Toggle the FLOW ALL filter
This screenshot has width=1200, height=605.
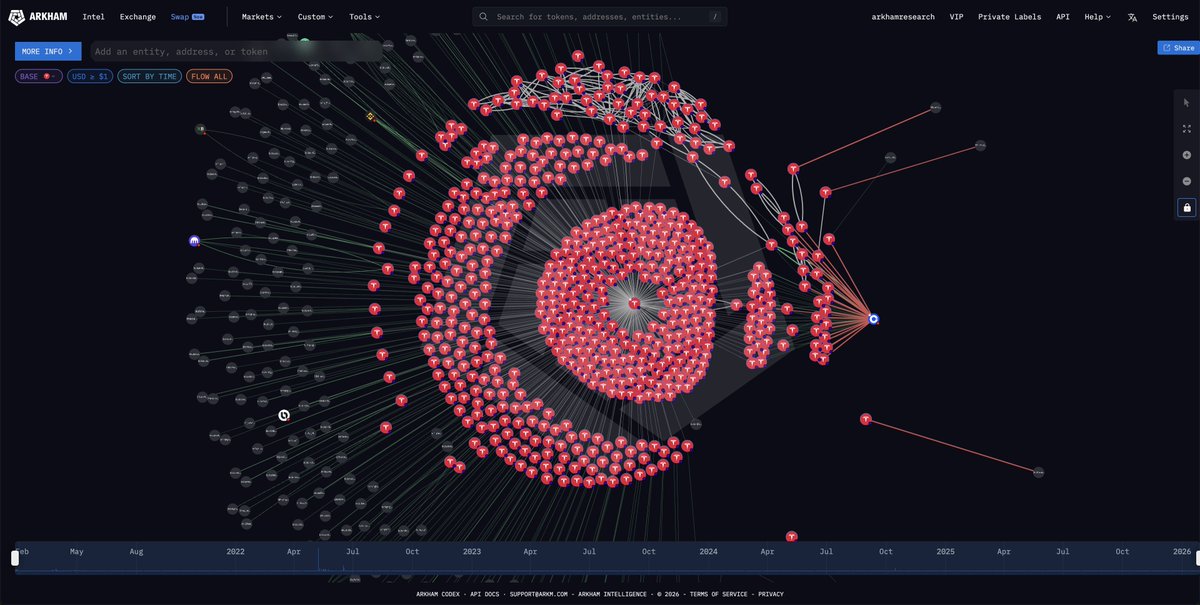click(x=209, y=76)
